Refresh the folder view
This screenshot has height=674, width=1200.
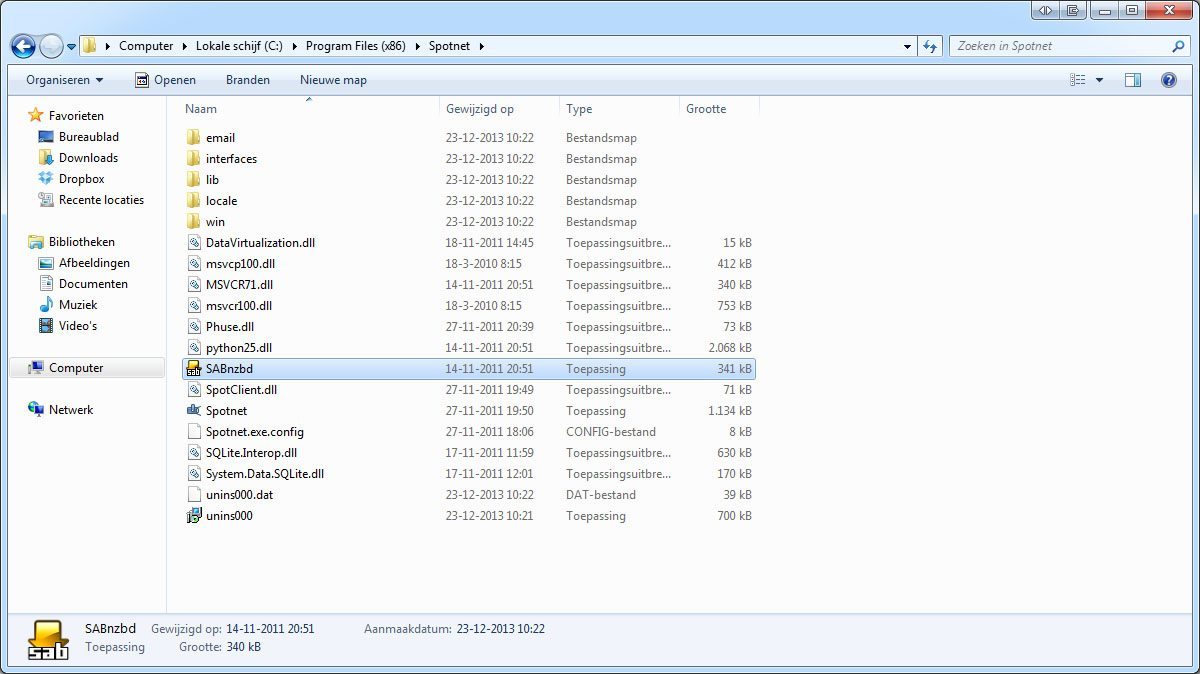[x=931, y=46]
